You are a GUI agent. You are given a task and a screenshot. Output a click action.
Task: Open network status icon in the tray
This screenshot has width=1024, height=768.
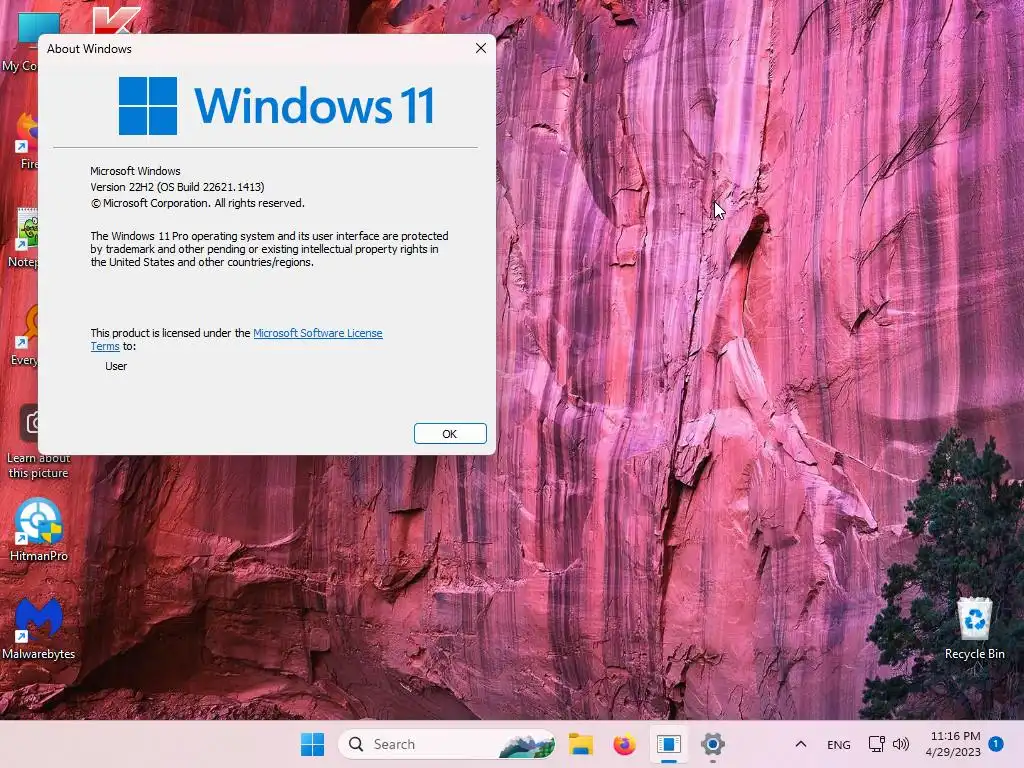[x=876, y=744]
